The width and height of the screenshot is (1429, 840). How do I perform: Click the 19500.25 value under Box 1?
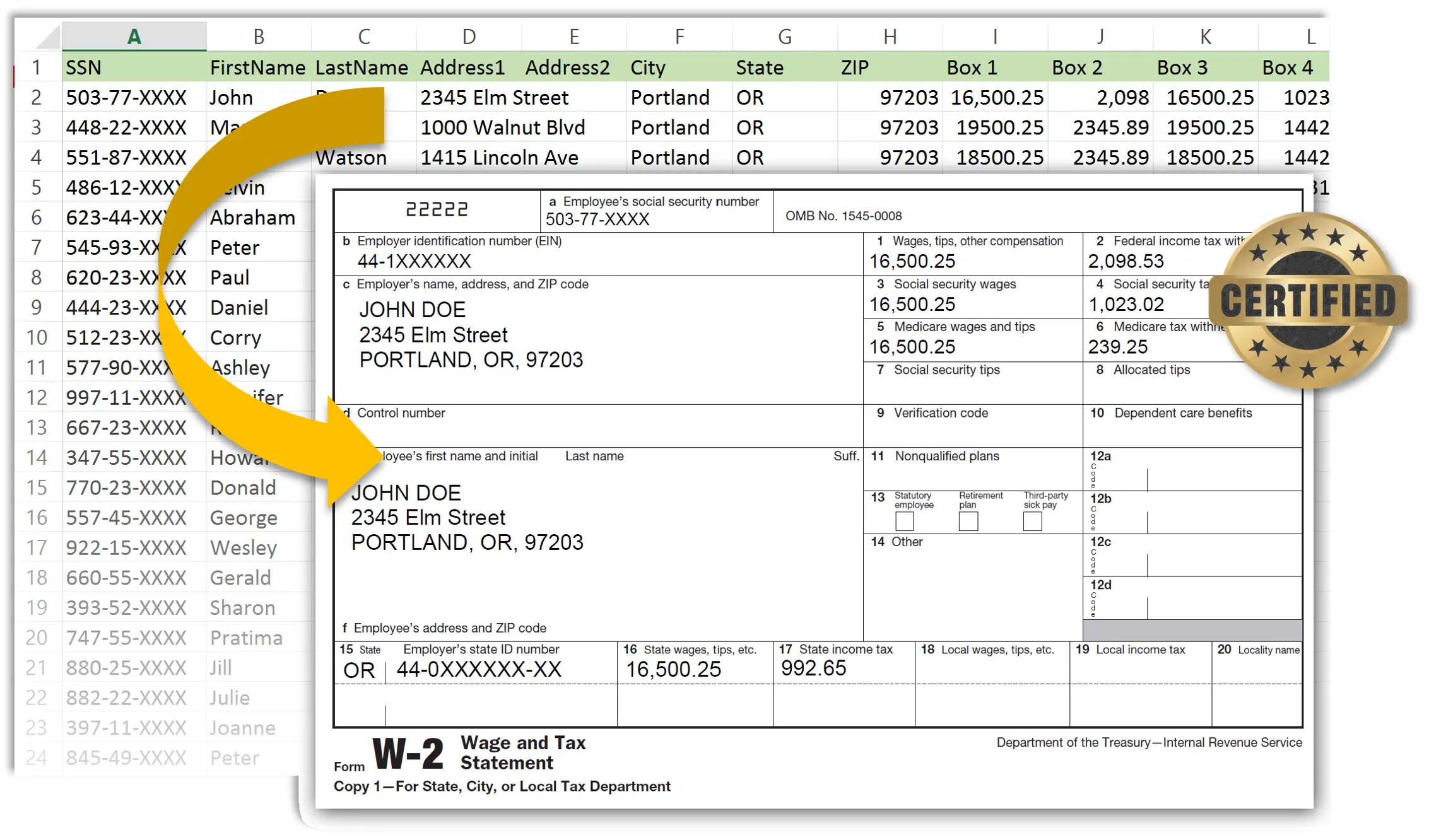click(x=996, y=127)
